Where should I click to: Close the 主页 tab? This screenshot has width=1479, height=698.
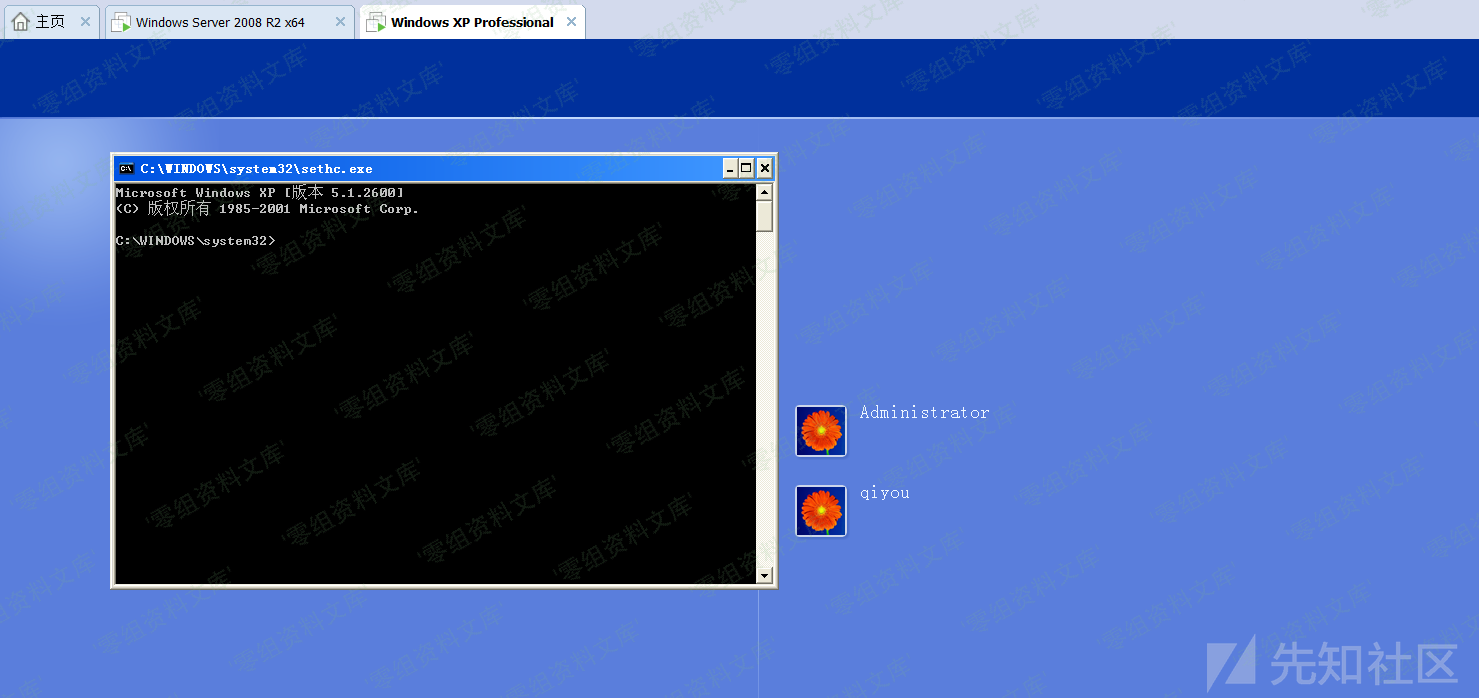[85, 22]
